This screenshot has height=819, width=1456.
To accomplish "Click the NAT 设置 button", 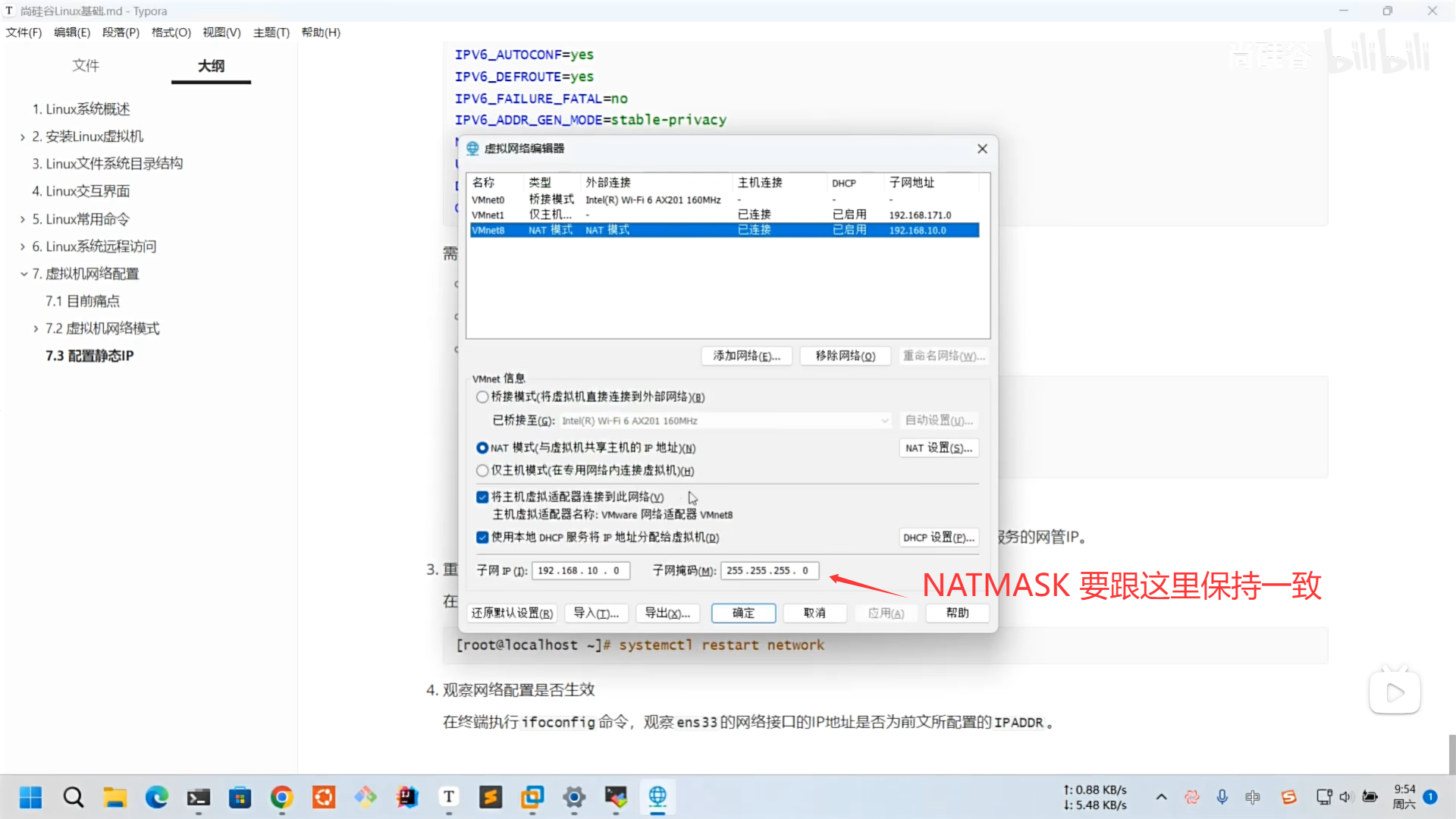I will [938, 447].
